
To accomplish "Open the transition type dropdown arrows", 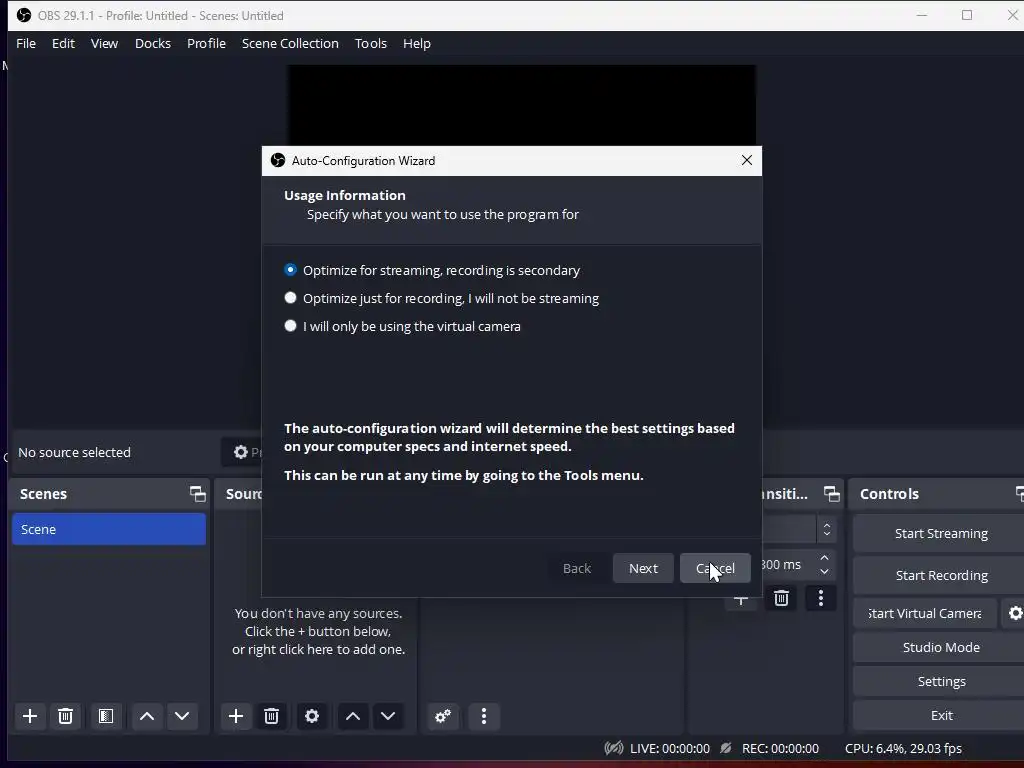I will tap(827, 529).
